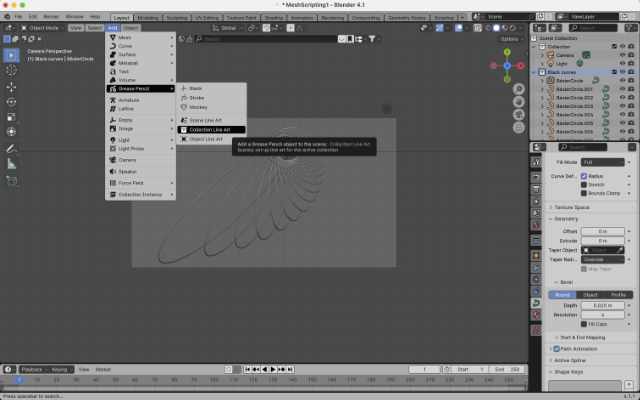The width and height of the screenshot is (640, 400).
Task: Select the Annotate pencil tool
Action: tap(11, 149)
